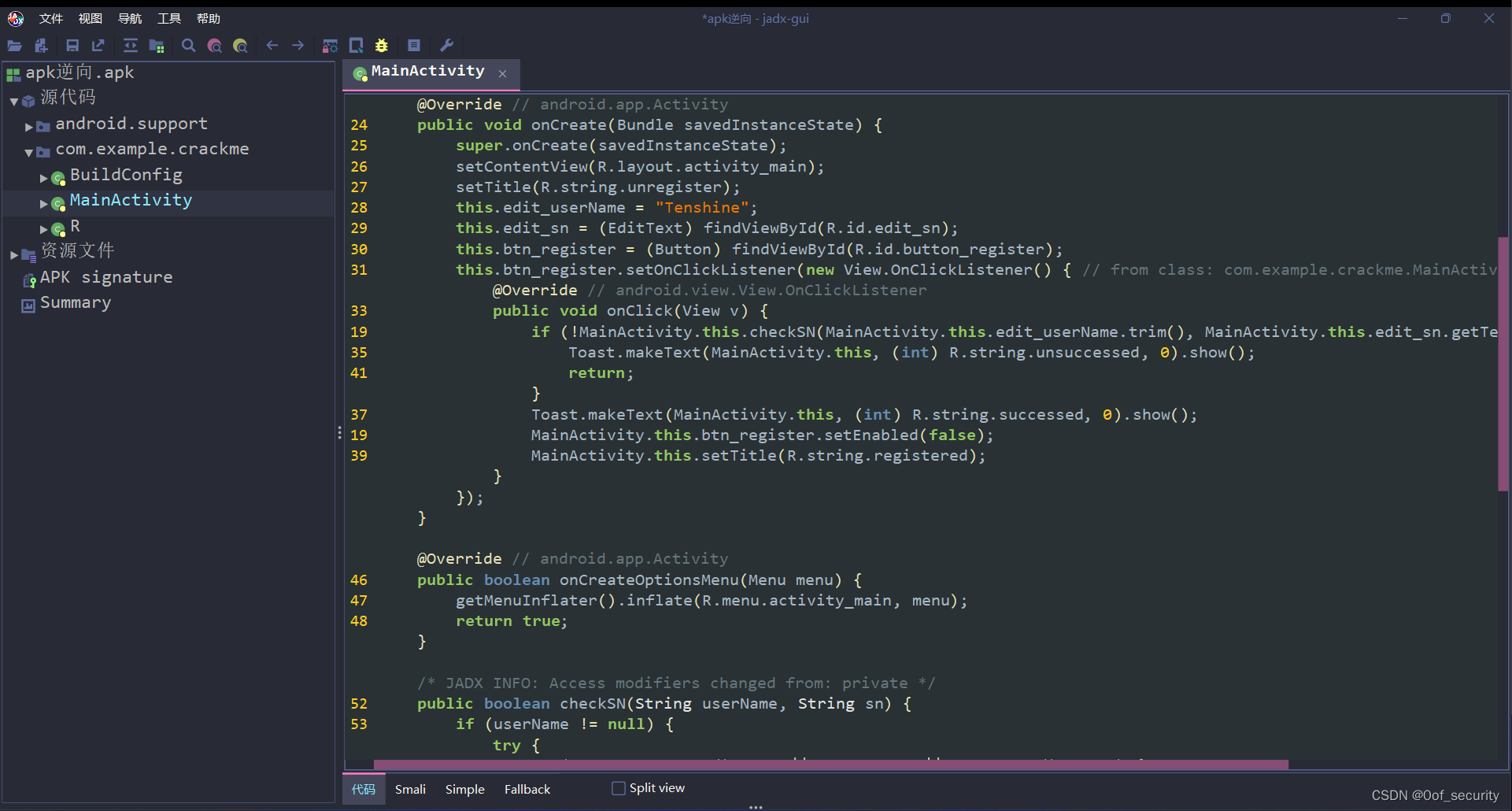1512x811 pixels.
Task: Open the deobfuscation lock-gear icon
Action: pyautogui.click(x=330, y=45)
